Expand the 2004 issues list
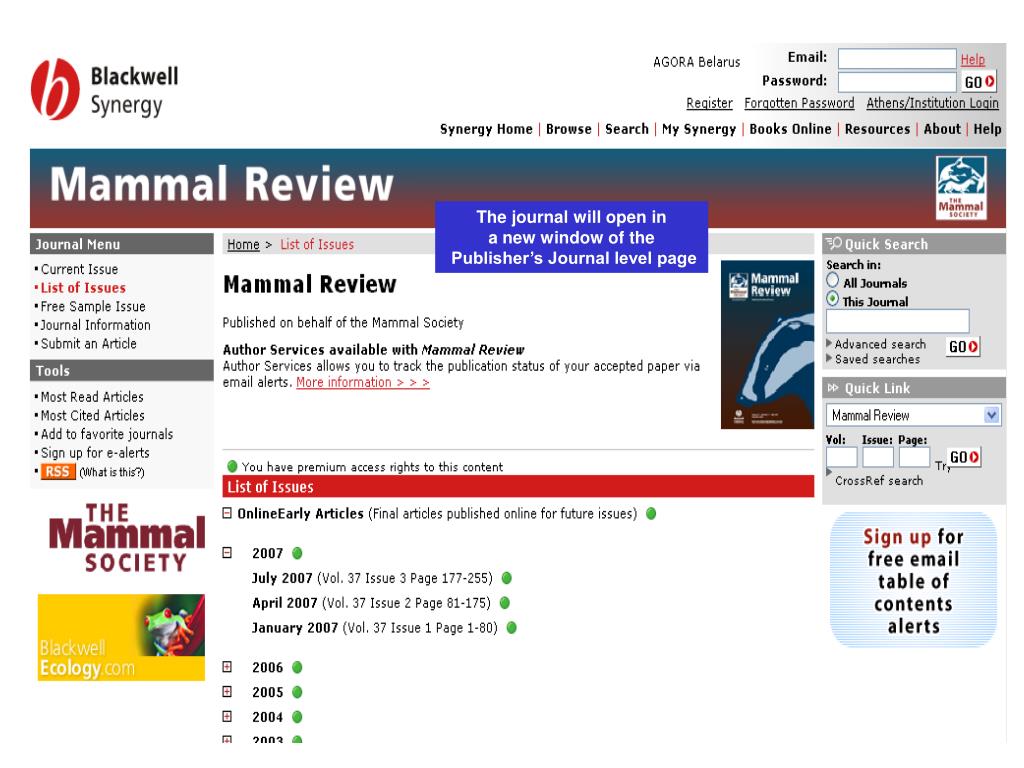1024x768 pixels. click(x=227, y=716)
